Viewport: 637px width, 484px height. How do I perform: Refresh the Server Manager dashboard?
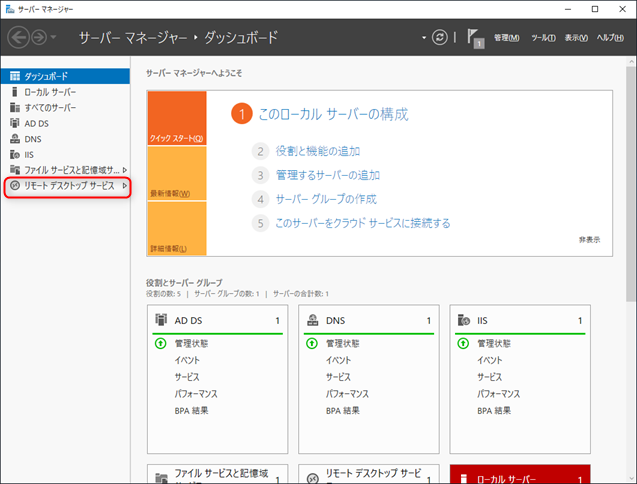point(440,37)
